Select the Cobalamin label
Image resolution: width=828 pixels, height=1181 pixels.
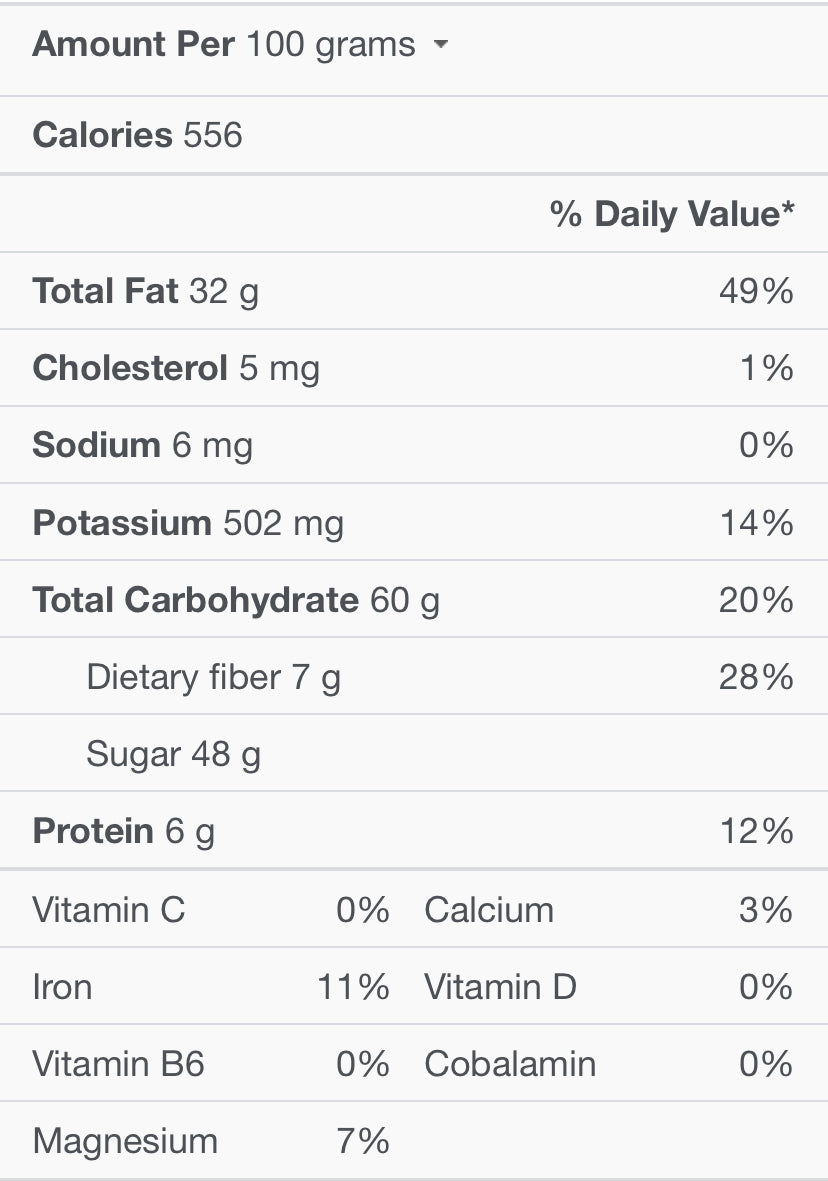pyautogui.click(x=510, y=1063)
